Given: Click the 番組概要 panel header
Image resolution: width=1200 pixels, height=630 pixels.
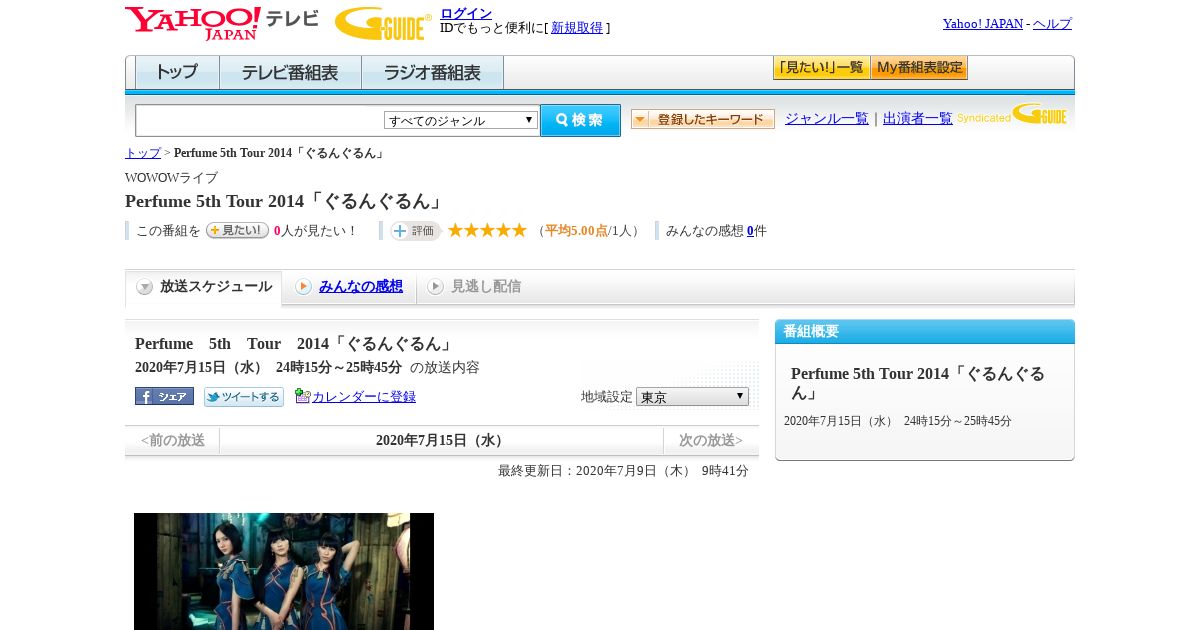Looking at the screenshot, I should point(925,332).
